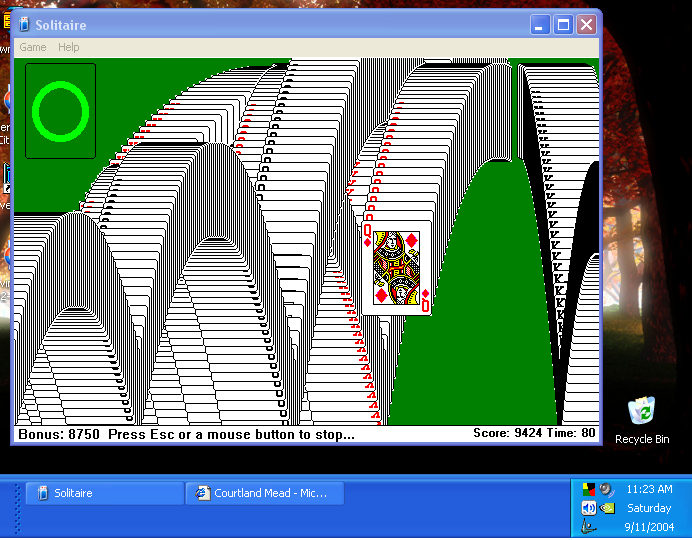Image resolution: width=692 pixels, height=540 pixels.
Task: Click the volume speaker tray icon
Action: coord(589,508)
